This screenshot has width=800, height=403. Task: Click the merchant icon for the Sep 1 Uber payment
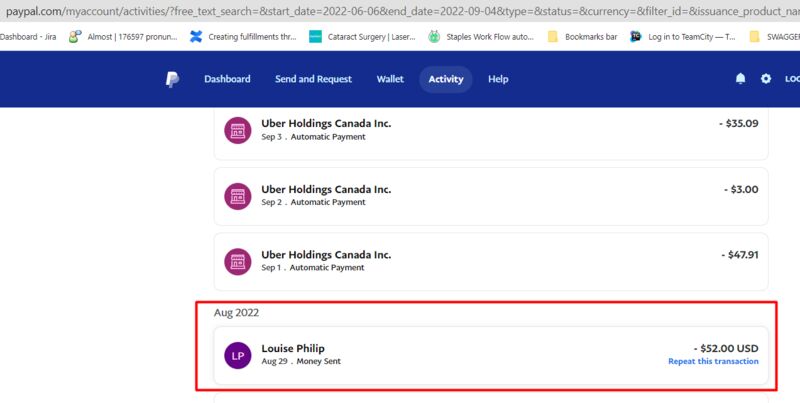click(x=238, y=262)
